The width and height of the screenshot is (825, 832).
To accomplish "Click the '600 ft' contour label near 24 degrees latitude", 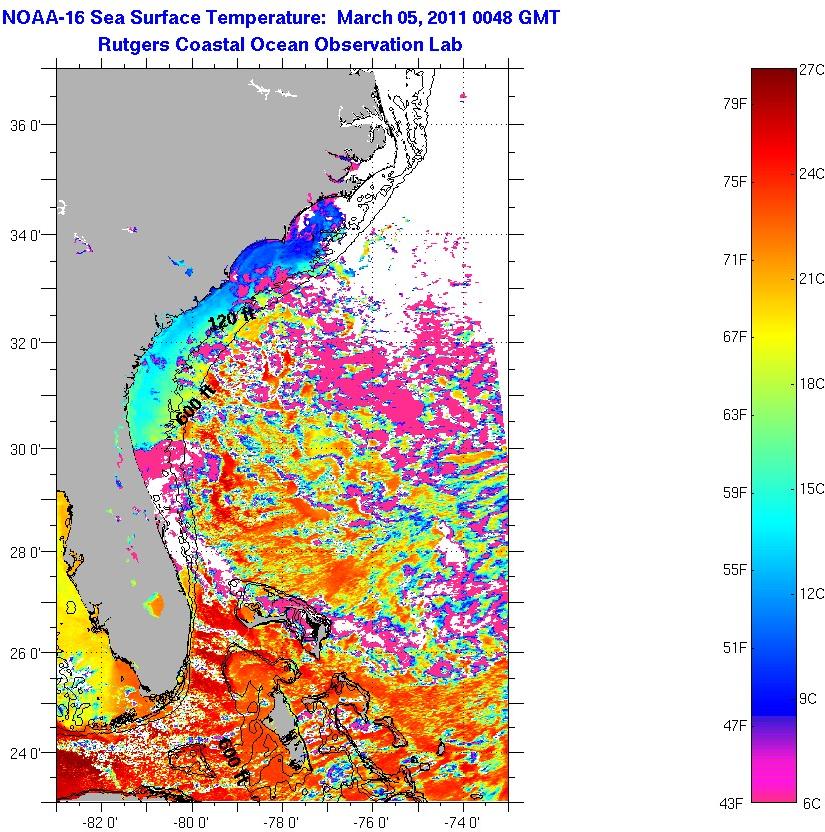I will click(x=233, y=762).
